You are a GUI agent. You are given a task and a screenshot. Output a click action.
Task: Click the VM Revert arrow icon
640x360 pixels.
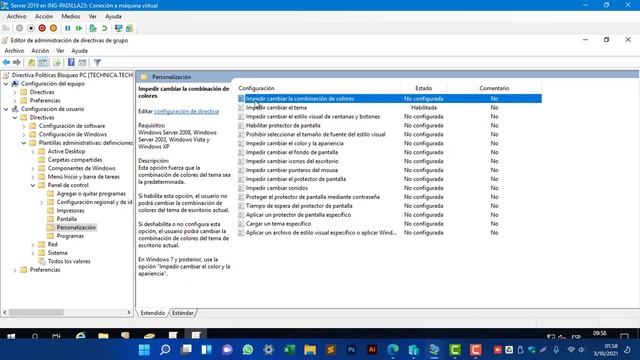point(104,28)
